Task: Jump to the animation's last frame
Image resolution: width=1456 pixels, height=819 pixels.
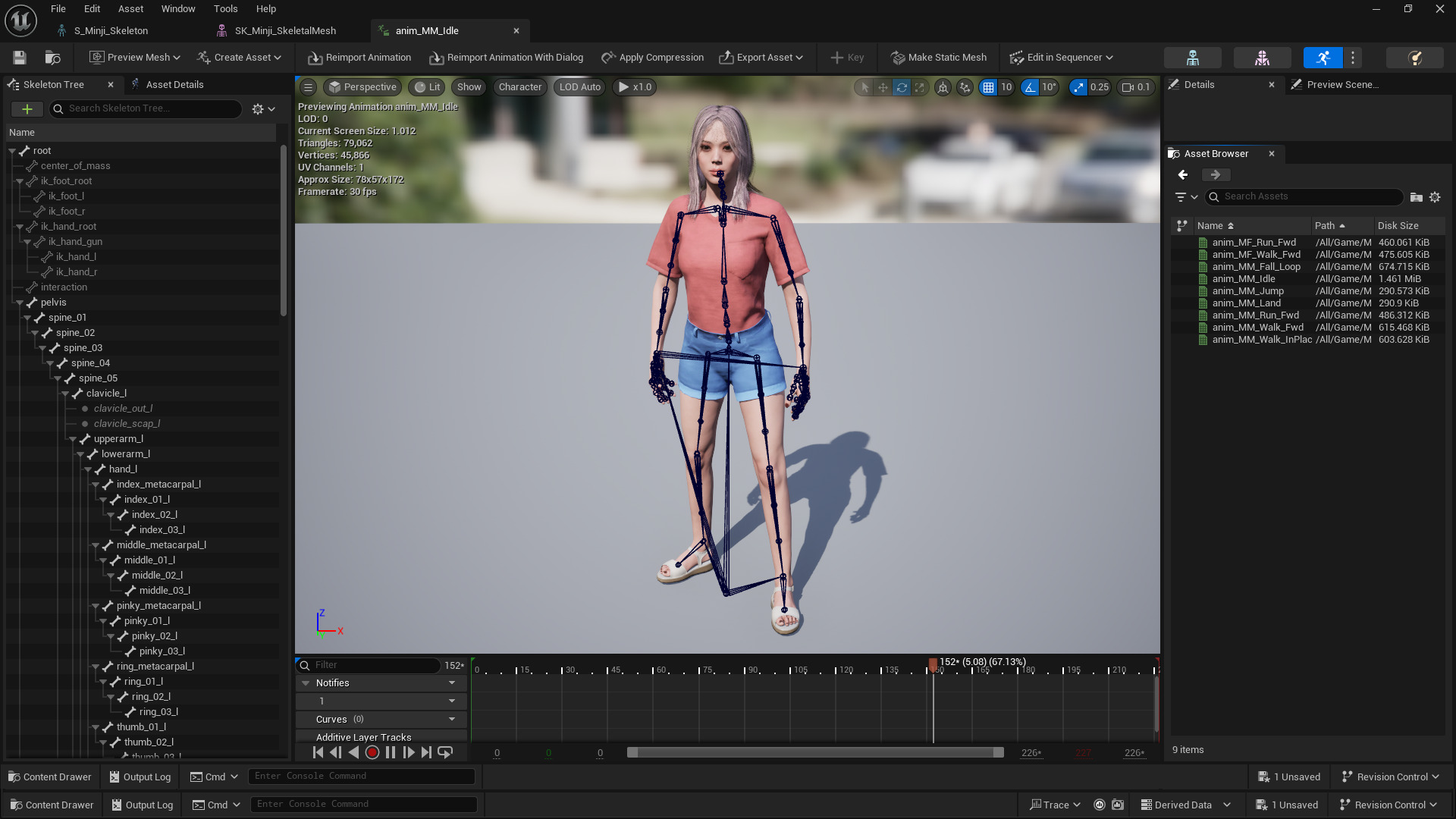Action: [426, 752]
